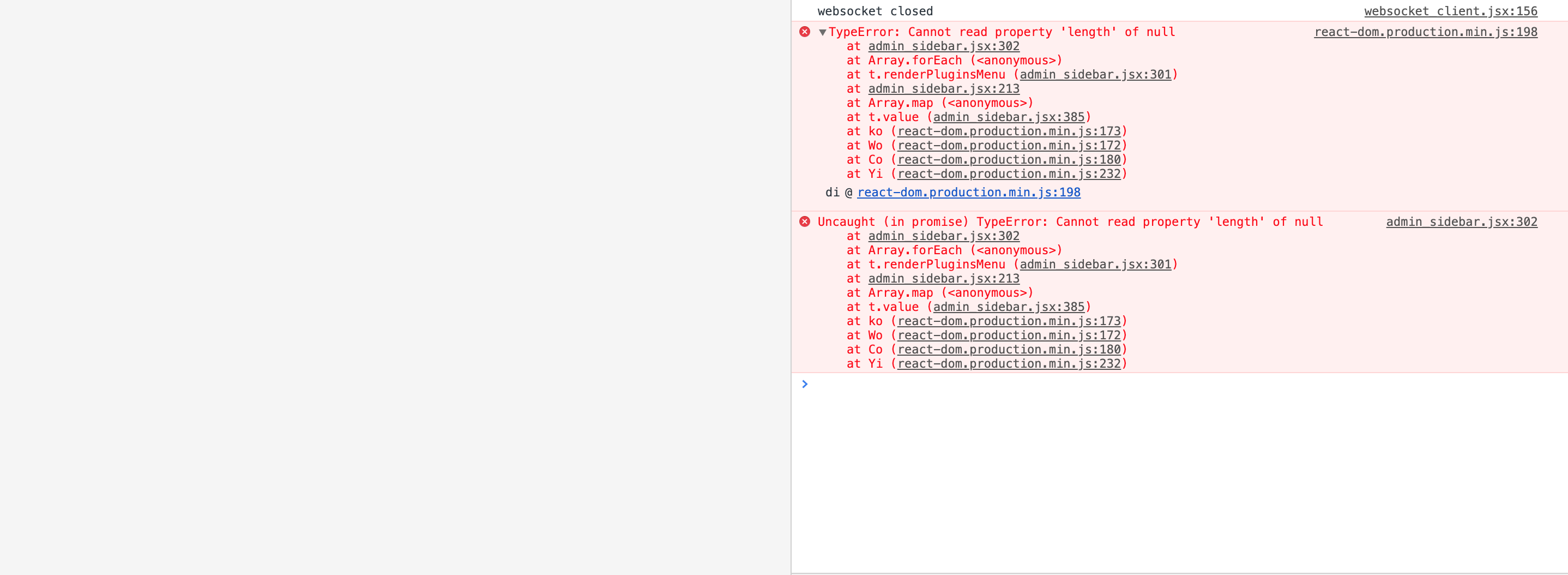The width and height of the screenshot is (1568, 575).
Task: Open react-dom.production.min.js:173 in the ko frame
Action: (1010, 131)
